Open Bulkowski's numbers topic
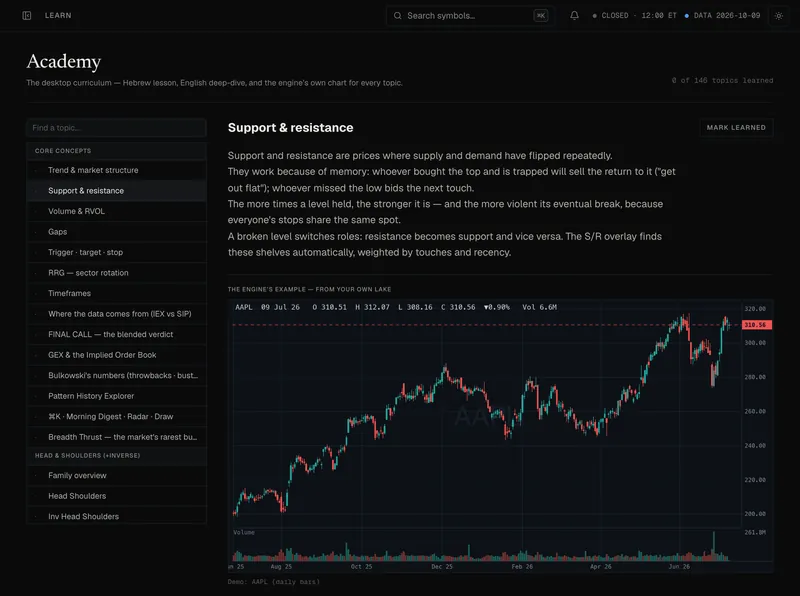800x596 pixels. click(x=116, y=375)
